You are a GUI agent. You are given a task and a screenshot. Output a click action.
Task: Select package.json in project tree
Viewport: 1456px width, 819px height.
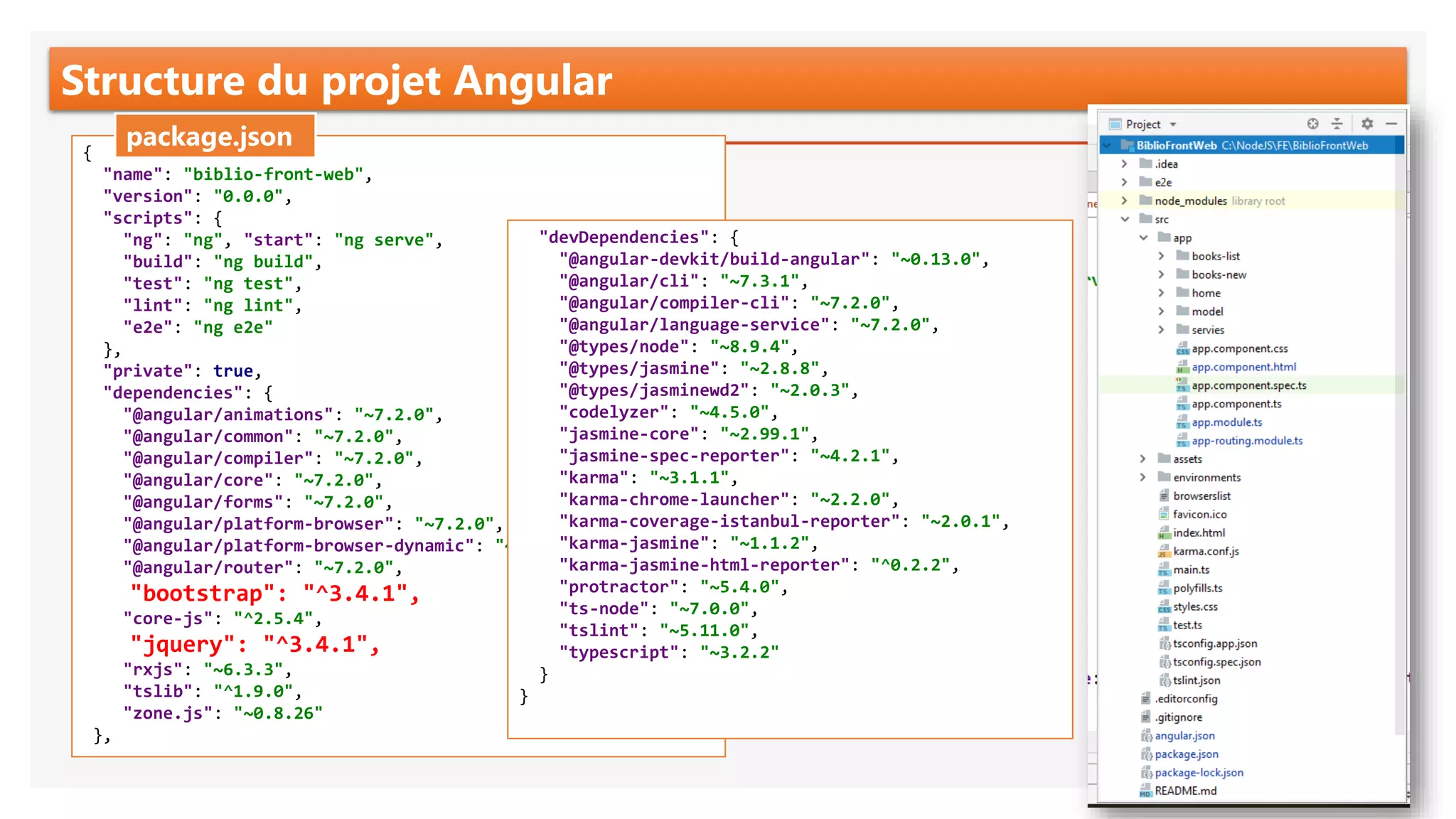click(x=1187, y=754)
